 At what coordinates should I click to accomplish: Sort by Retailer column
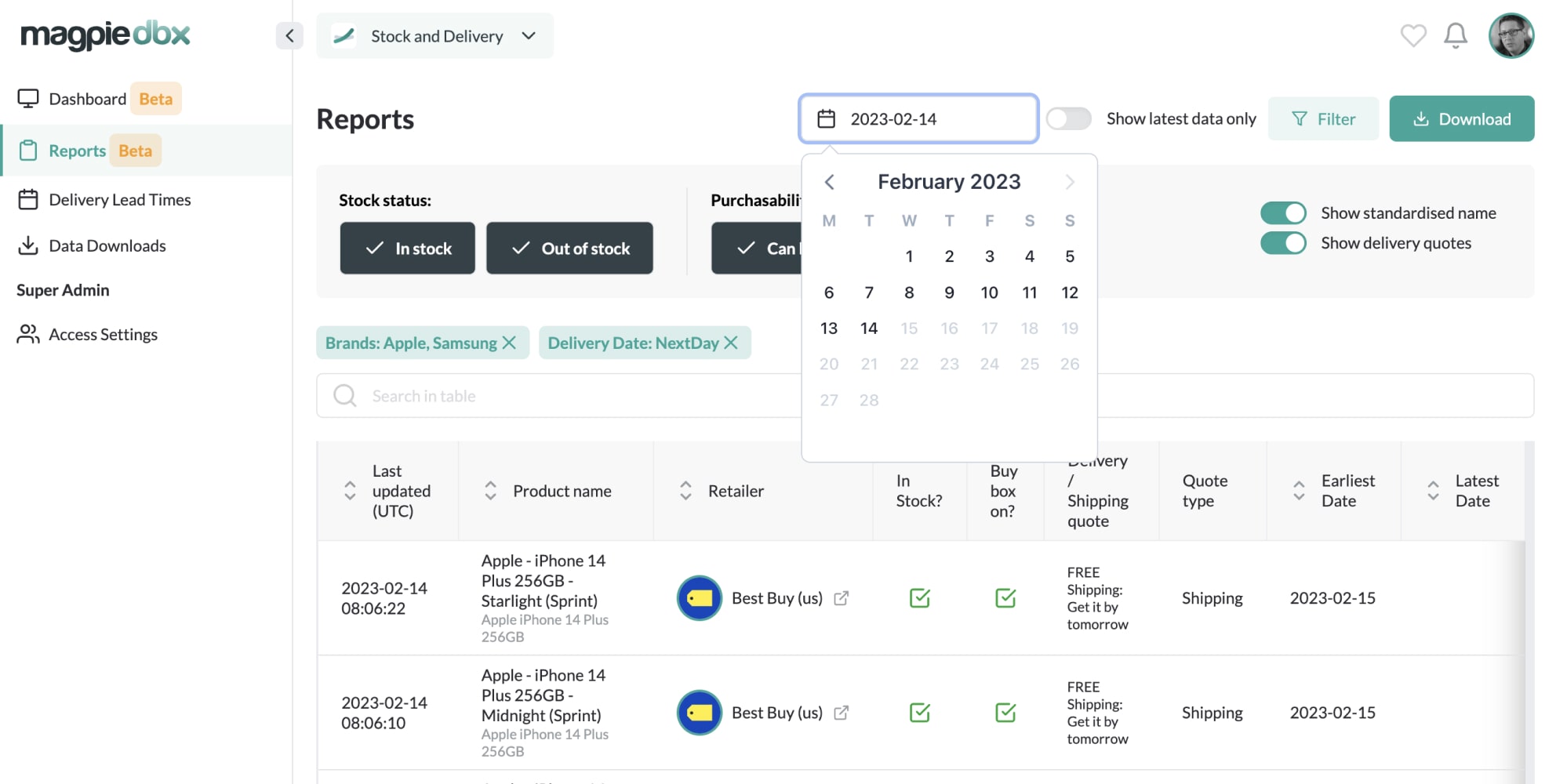(x=685, y=491)
